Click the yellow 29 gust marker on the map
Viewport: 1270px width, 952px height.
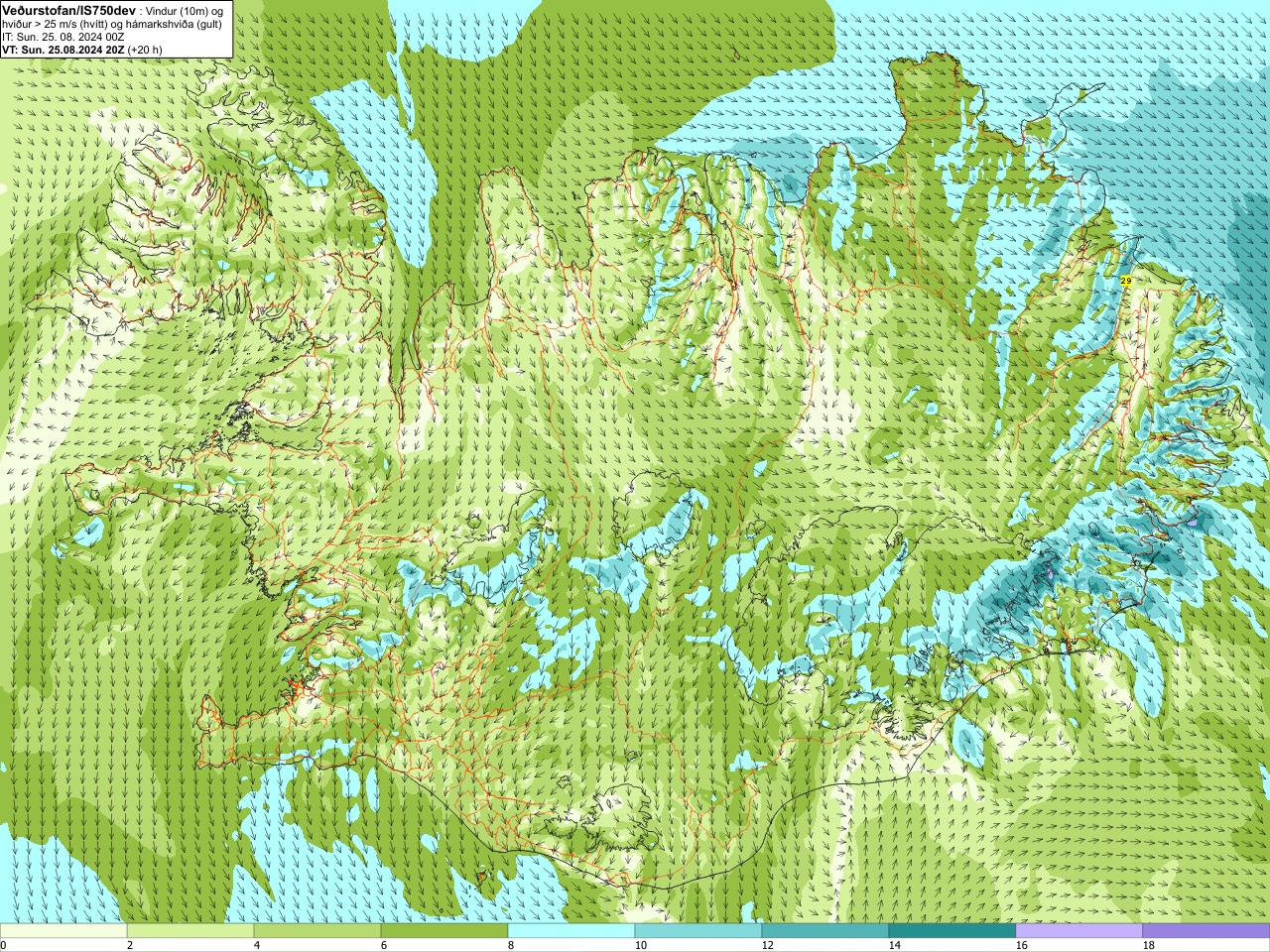pyautogui.click(x=1126, y=282)
